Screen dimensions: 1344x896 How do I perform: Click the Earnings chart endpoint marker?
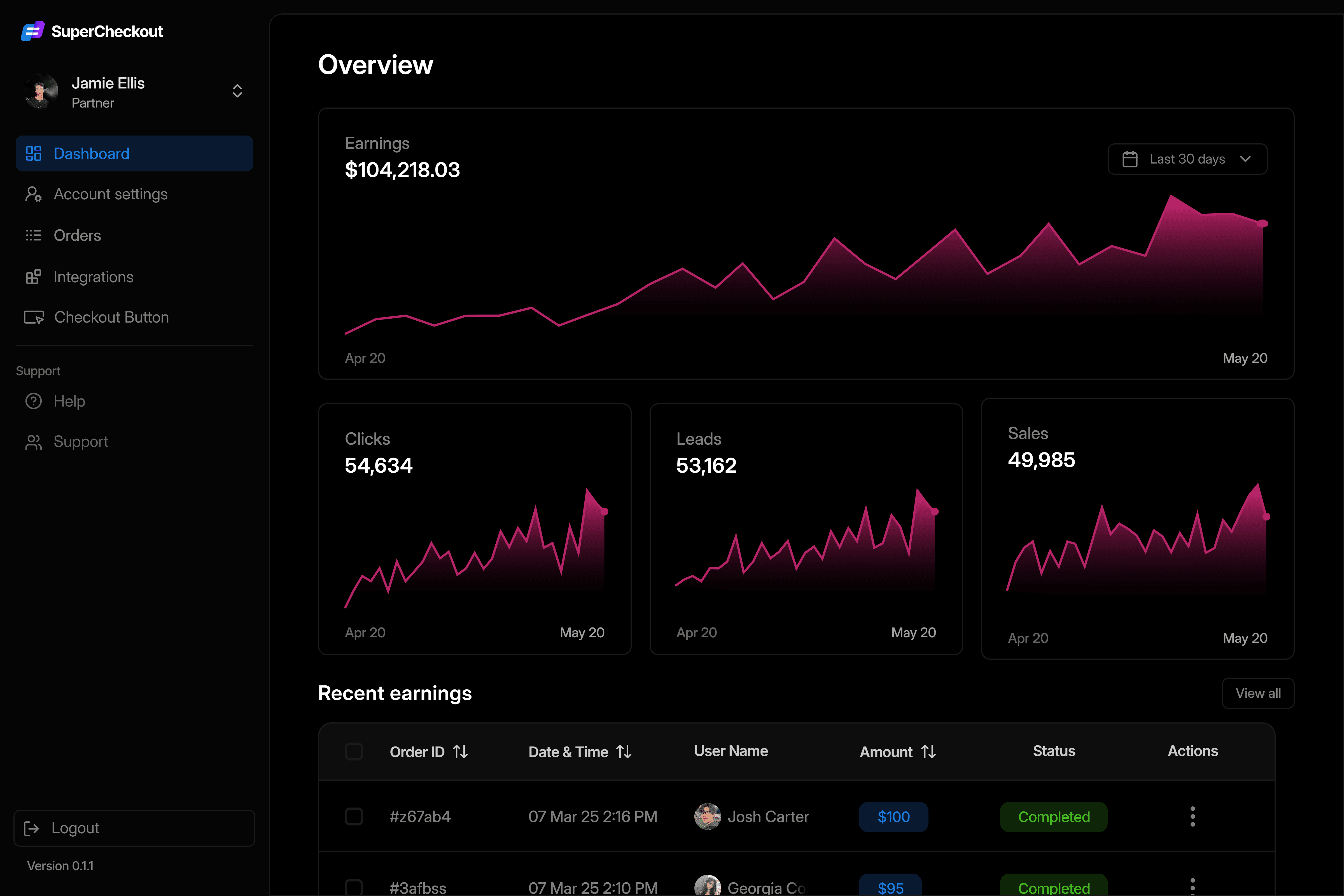point(1262,223)
